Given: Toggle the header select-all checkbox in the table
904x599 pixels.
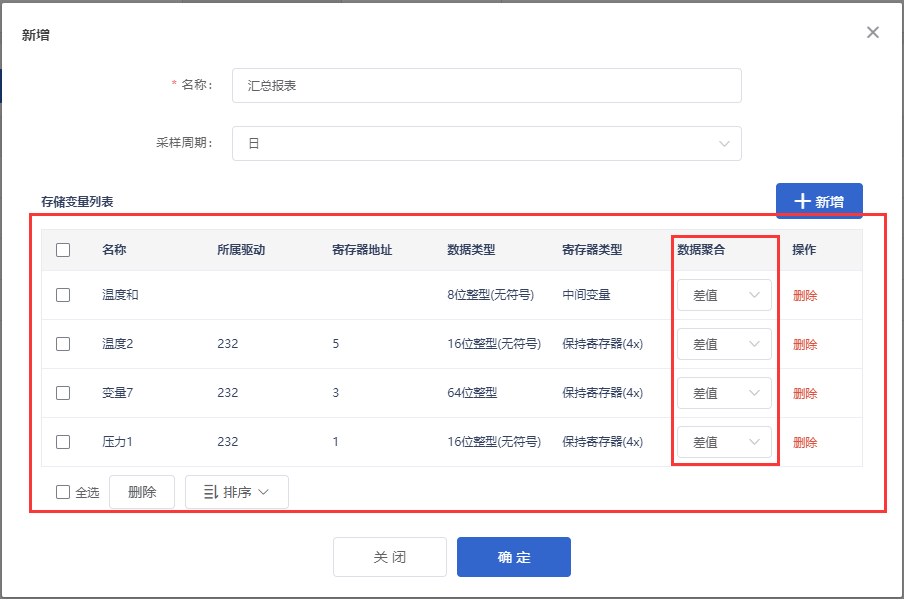Looking at the screenshot, I should click(63, 250).
